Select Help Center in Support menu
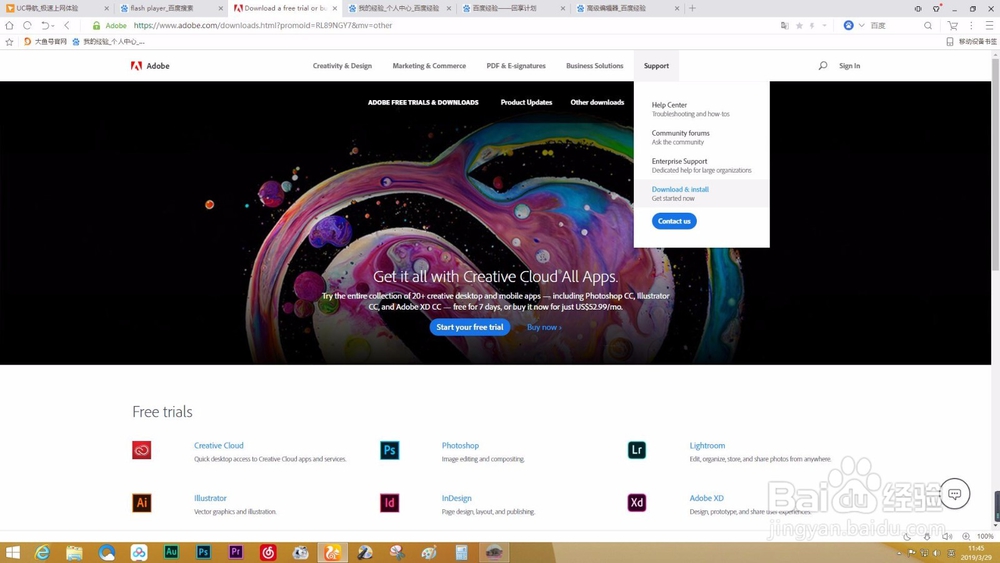 (x=669, y=105)
